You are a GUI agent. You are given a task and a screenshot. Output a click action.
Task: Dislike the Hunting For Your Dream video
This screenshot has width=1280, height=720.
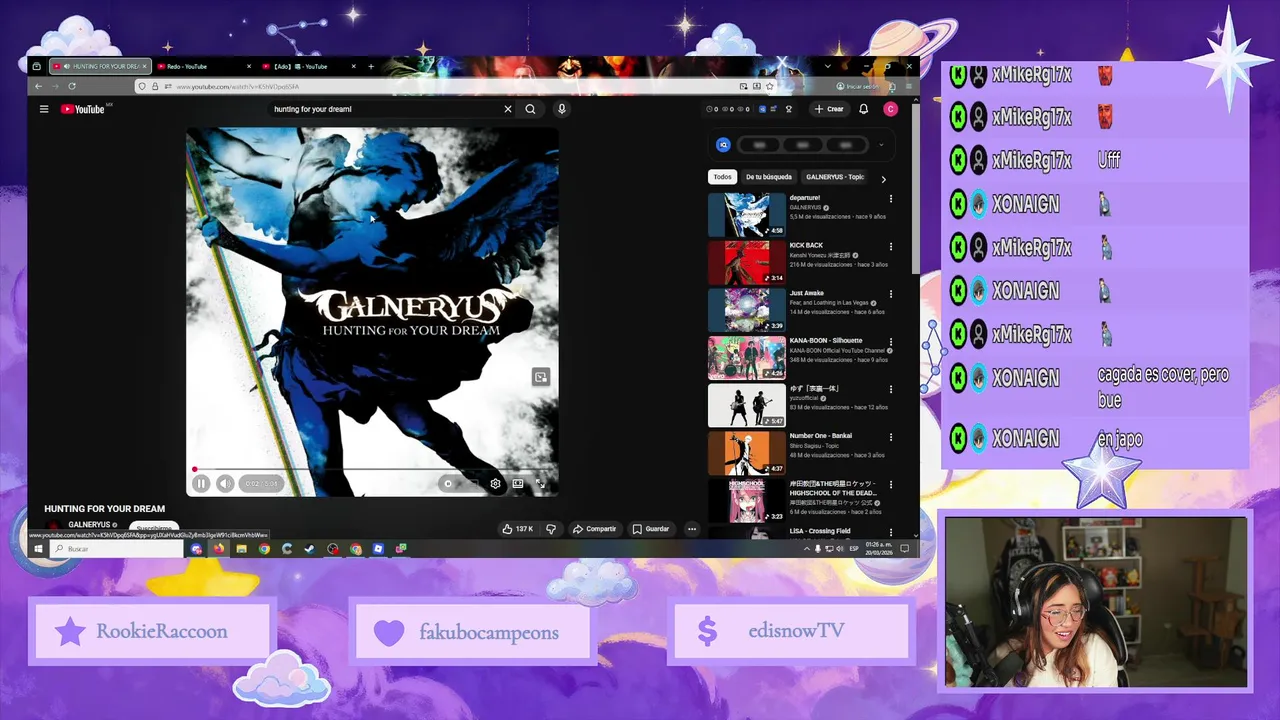(550, 529)
